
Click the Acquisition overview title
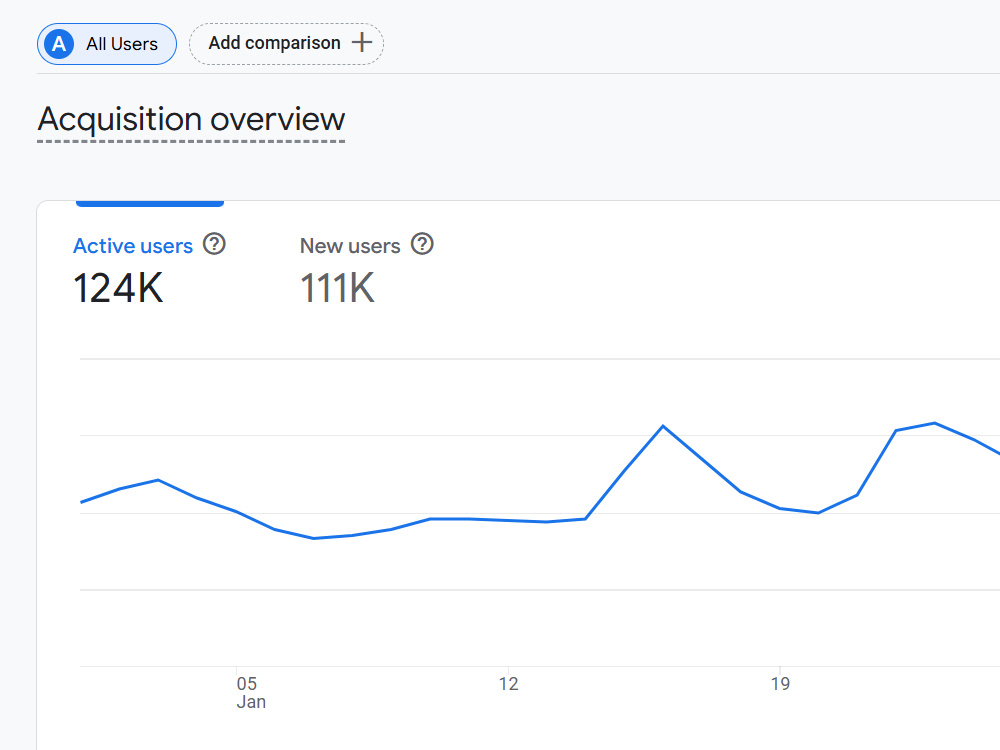click(191, 119)
